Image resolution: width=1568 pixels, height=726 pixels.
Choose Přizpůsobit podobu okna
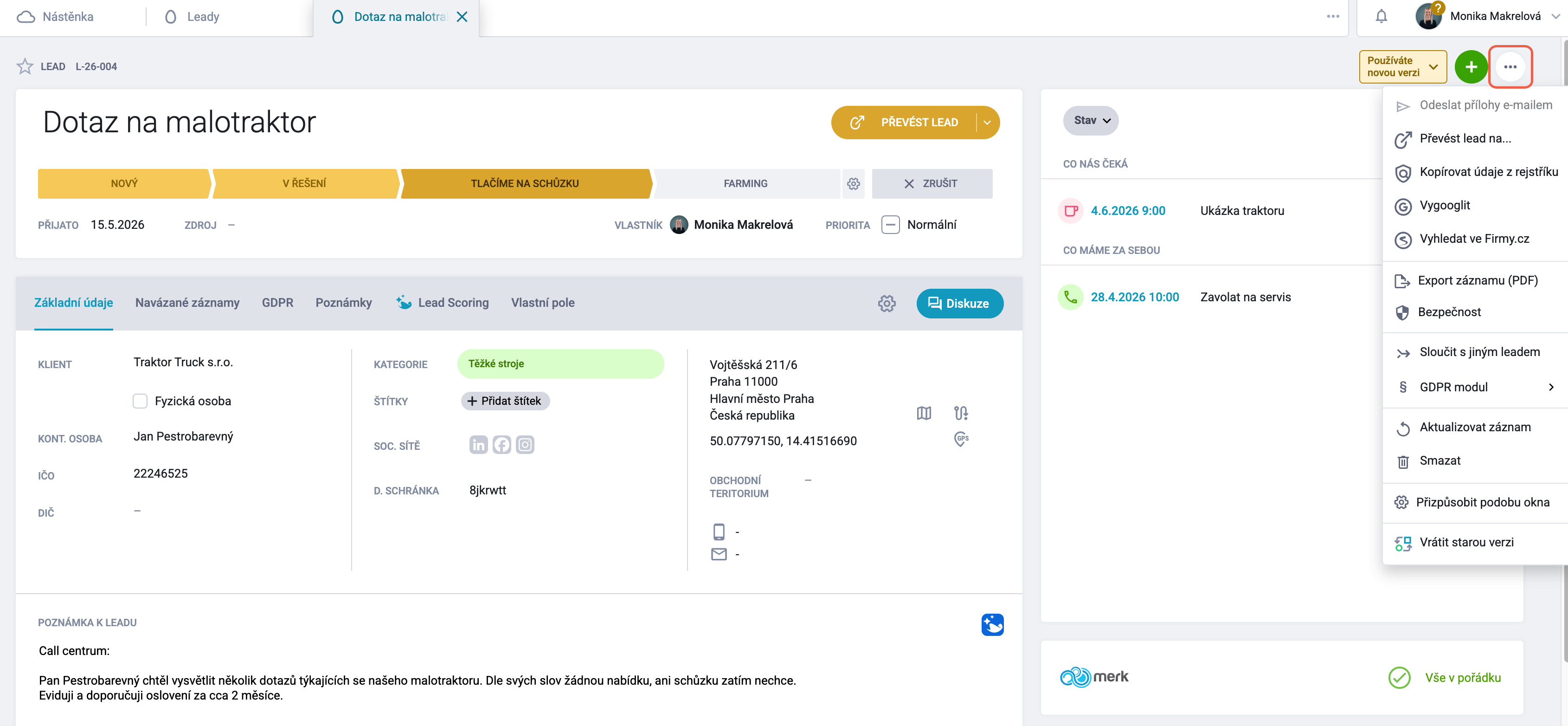tap(1475, 502)
